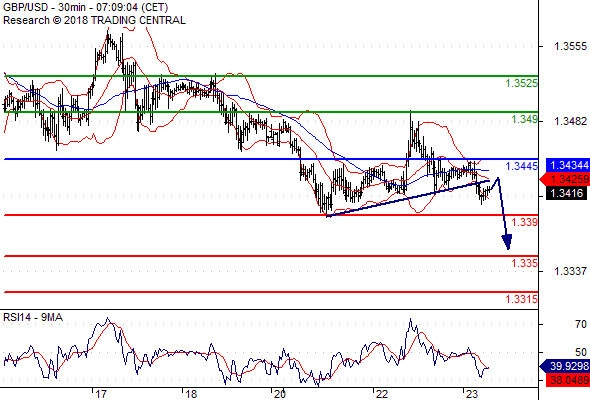Click the blue 1.34344 value tag
This screenshot has height=400, width=590.
coord(567,165)
